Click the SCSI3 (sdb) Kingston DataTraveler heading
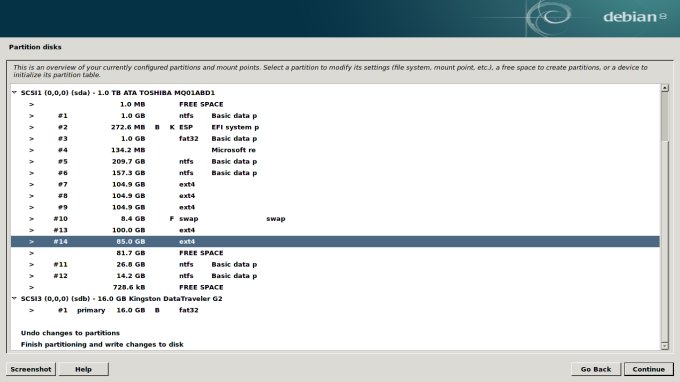 point(121,298)
